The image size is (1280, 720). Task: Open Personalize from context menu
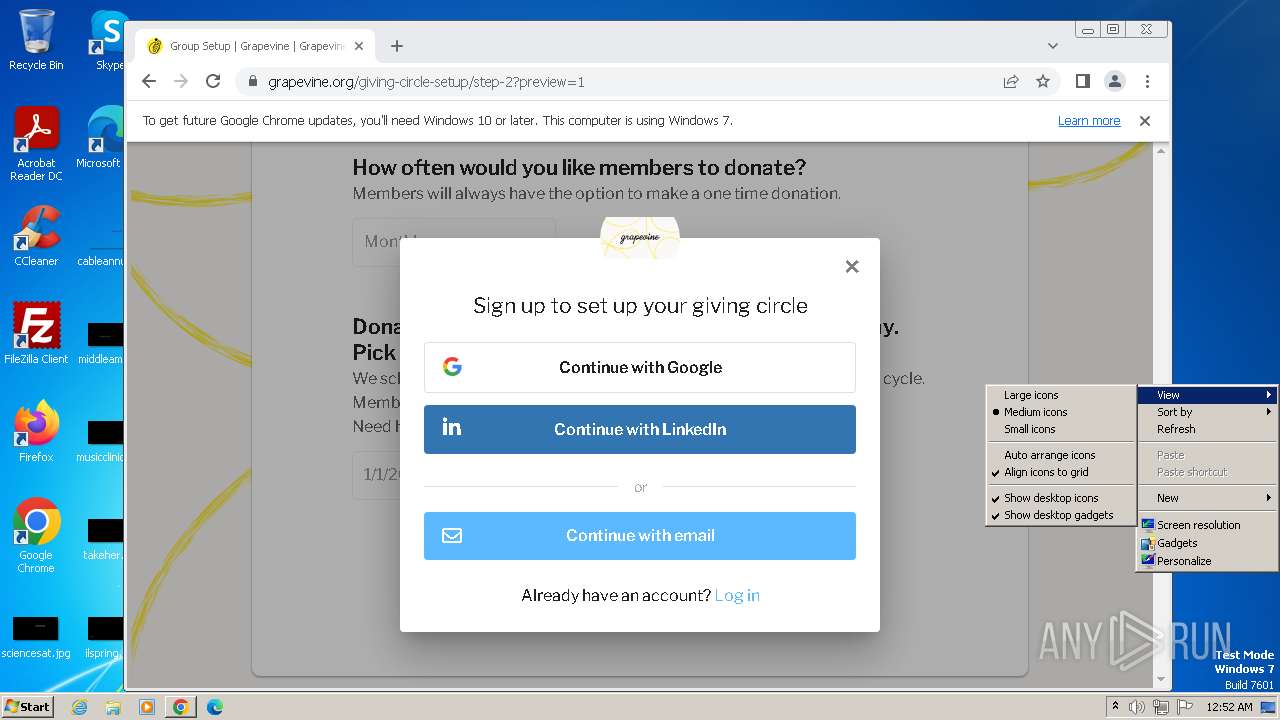pyautogui.click(x=1207, y=561)
